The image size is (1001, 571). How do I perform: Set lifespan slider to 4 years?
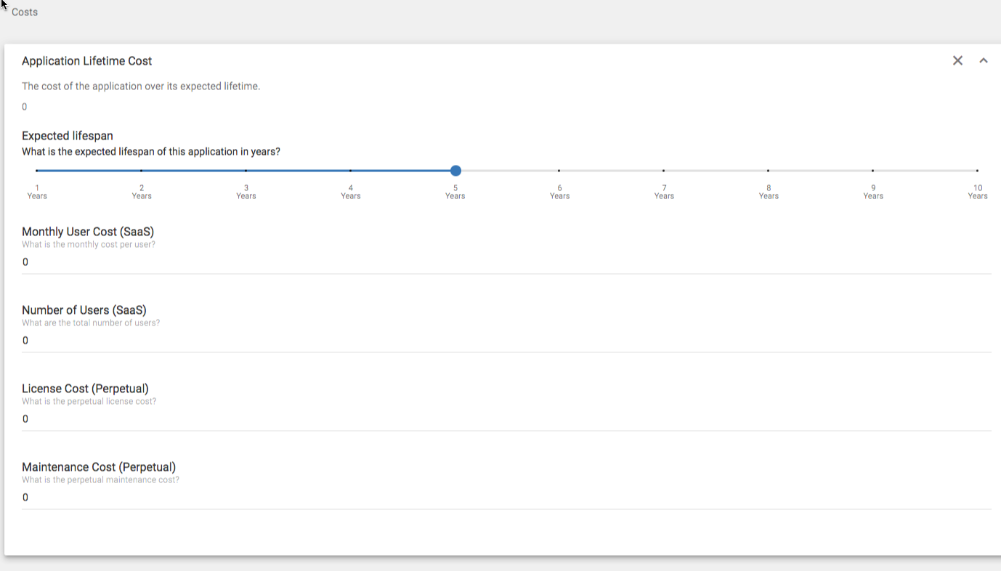point(350,171)
